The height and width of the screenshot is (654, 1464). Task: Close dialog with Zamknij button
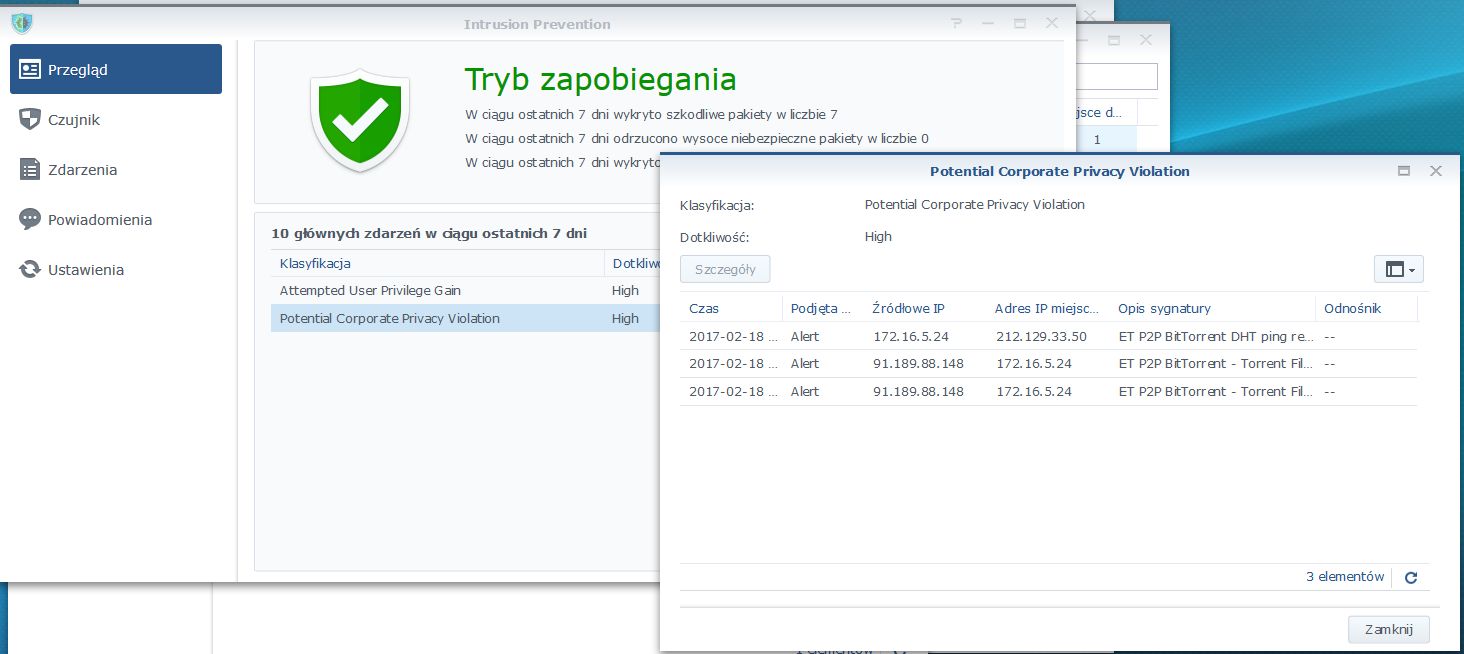pos(1389,629)
